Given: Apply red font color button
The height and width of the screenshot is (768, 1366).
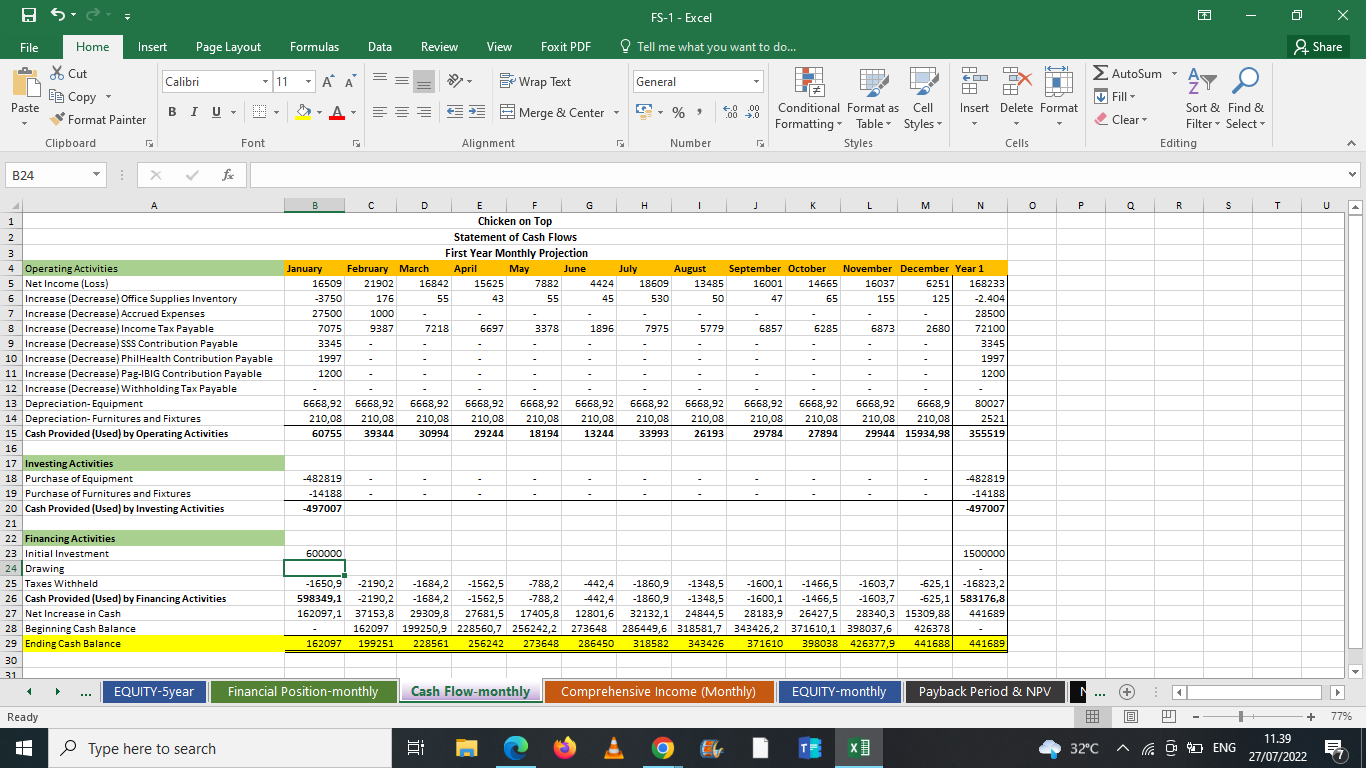Looking at the screenshot, I should click(x=338, y=113).
